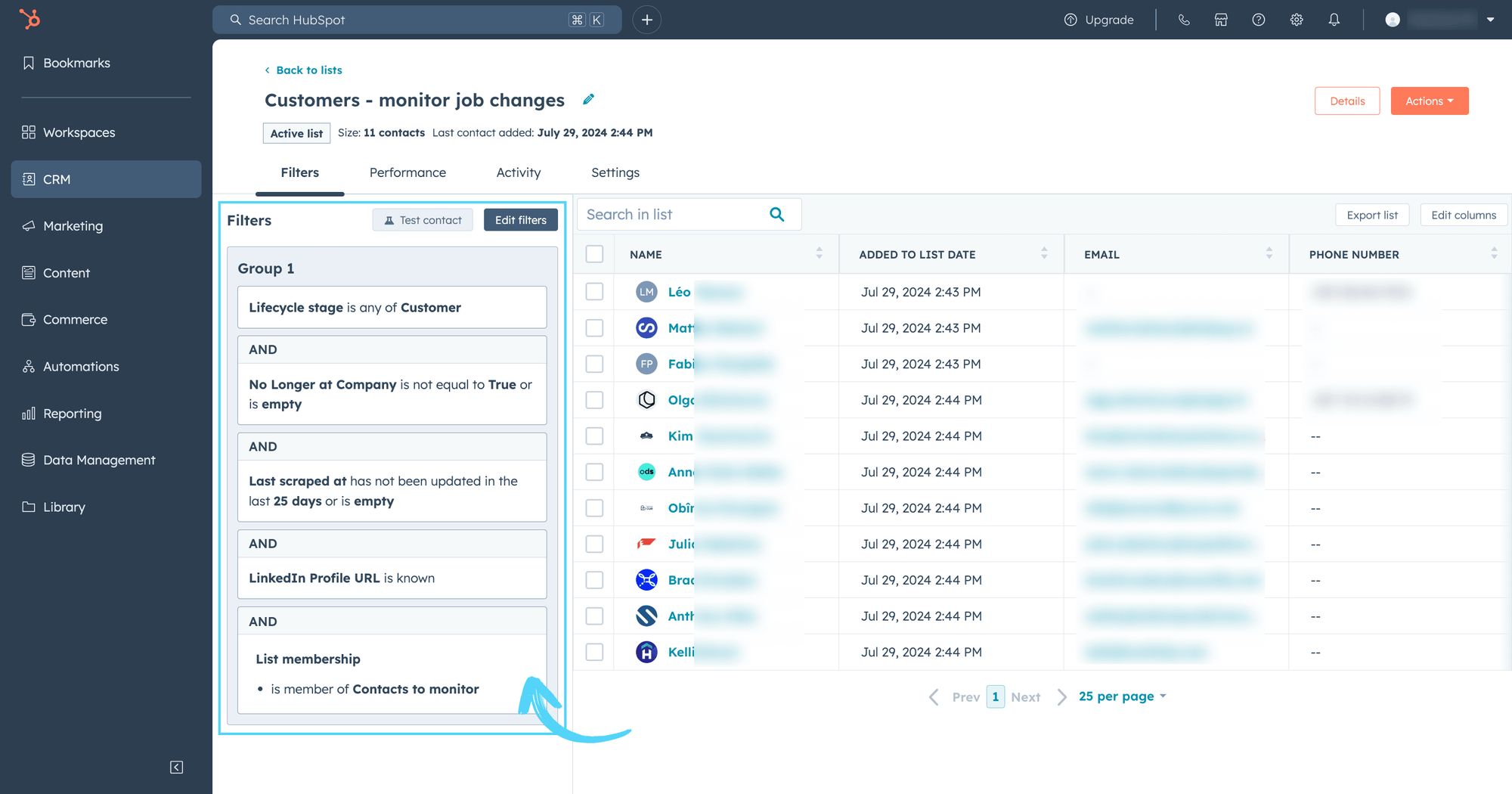This screenshot has width=1512, height=794.
Task: Check the box for Obi contact
Action: click(594, 508)
